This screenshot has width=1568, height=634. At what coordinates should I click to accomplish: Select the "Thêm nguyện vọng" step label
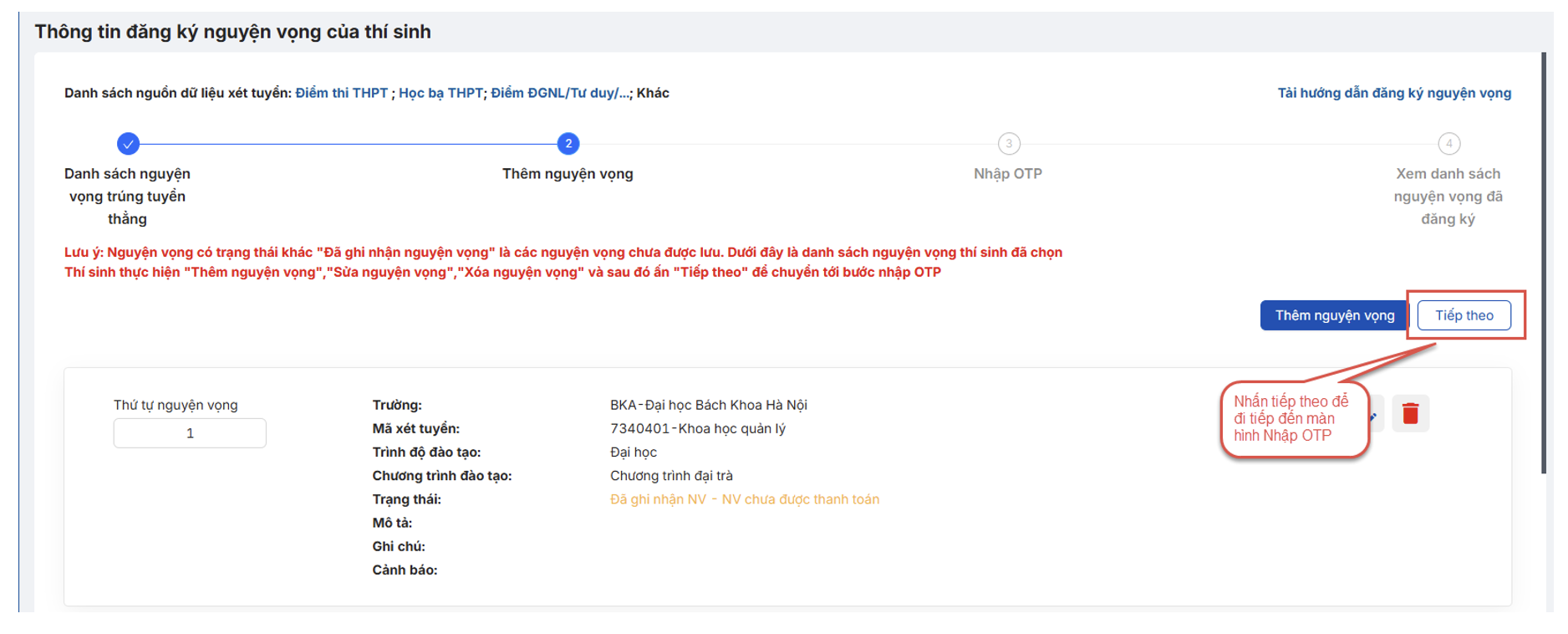568,174
